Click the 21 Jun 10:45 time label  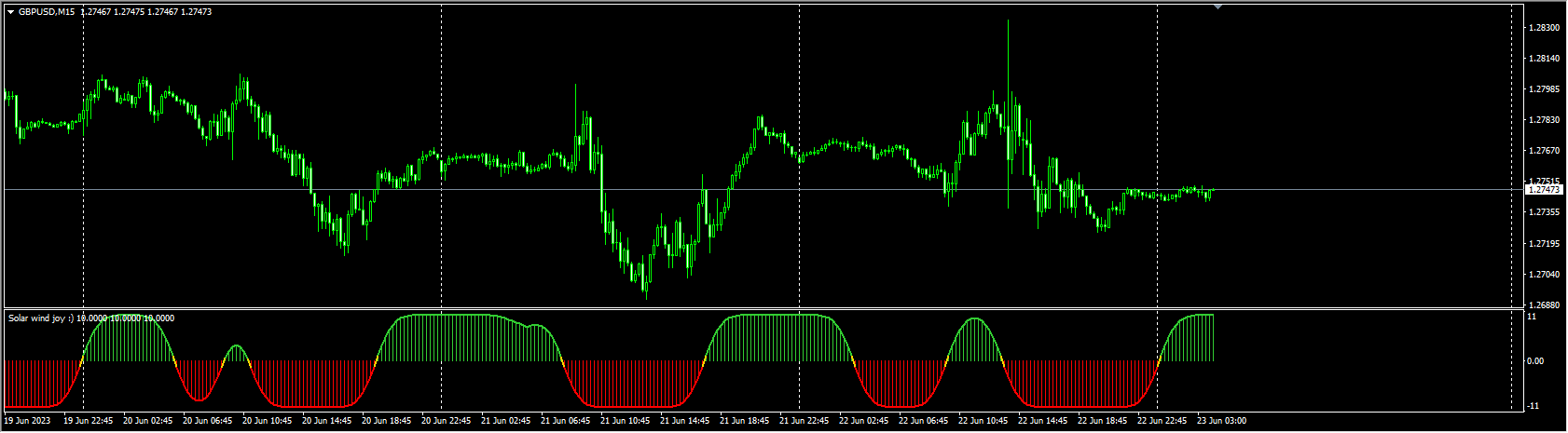click(626, 421)
